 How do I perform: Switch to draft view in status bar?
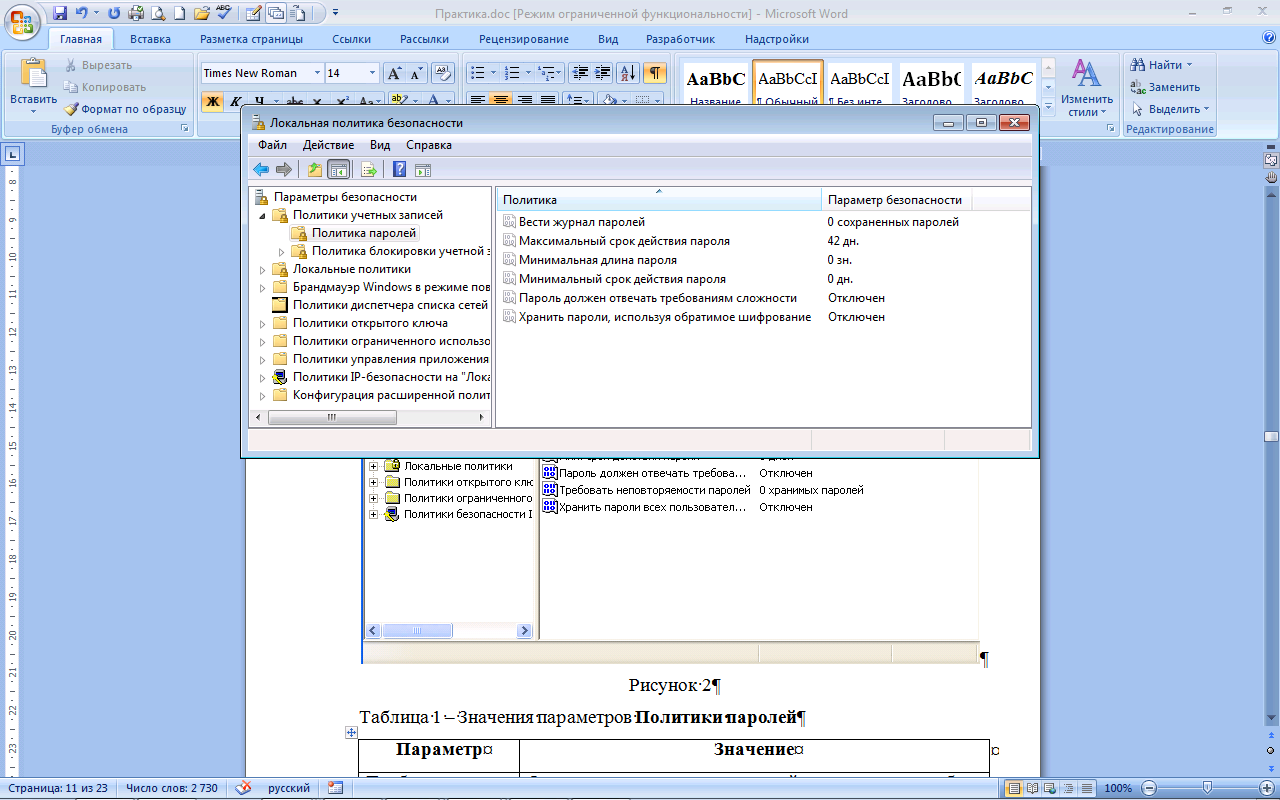1089,788
